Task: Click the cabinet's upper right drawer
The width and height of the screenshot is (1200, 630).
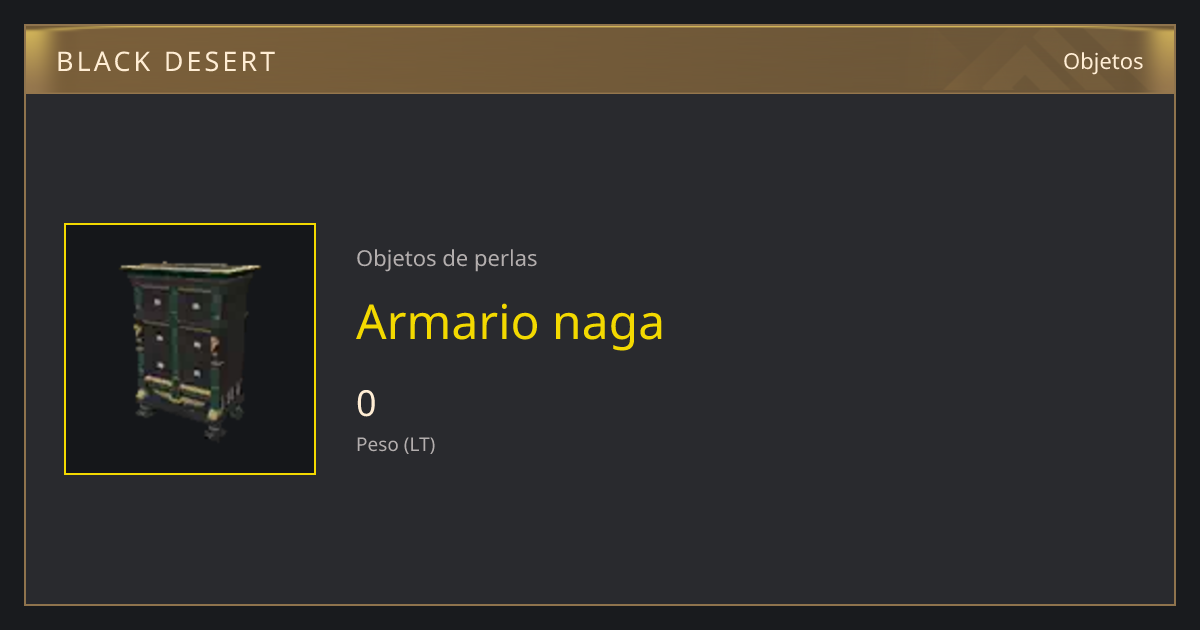Action: coord(197,306)
